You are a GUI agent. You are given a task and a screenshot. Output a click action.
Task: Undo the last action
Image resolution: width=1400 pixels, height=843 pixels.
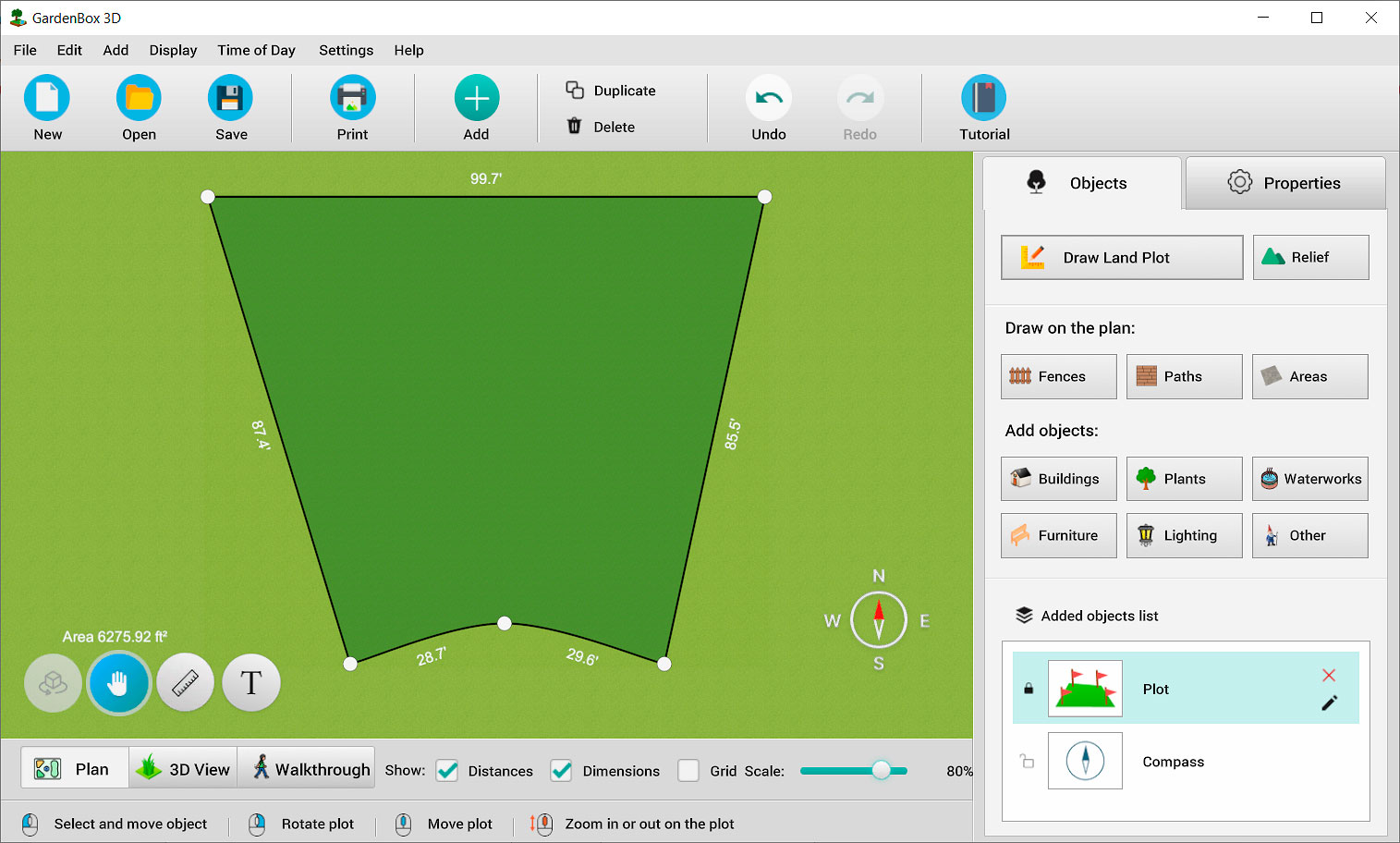(769, 98)
